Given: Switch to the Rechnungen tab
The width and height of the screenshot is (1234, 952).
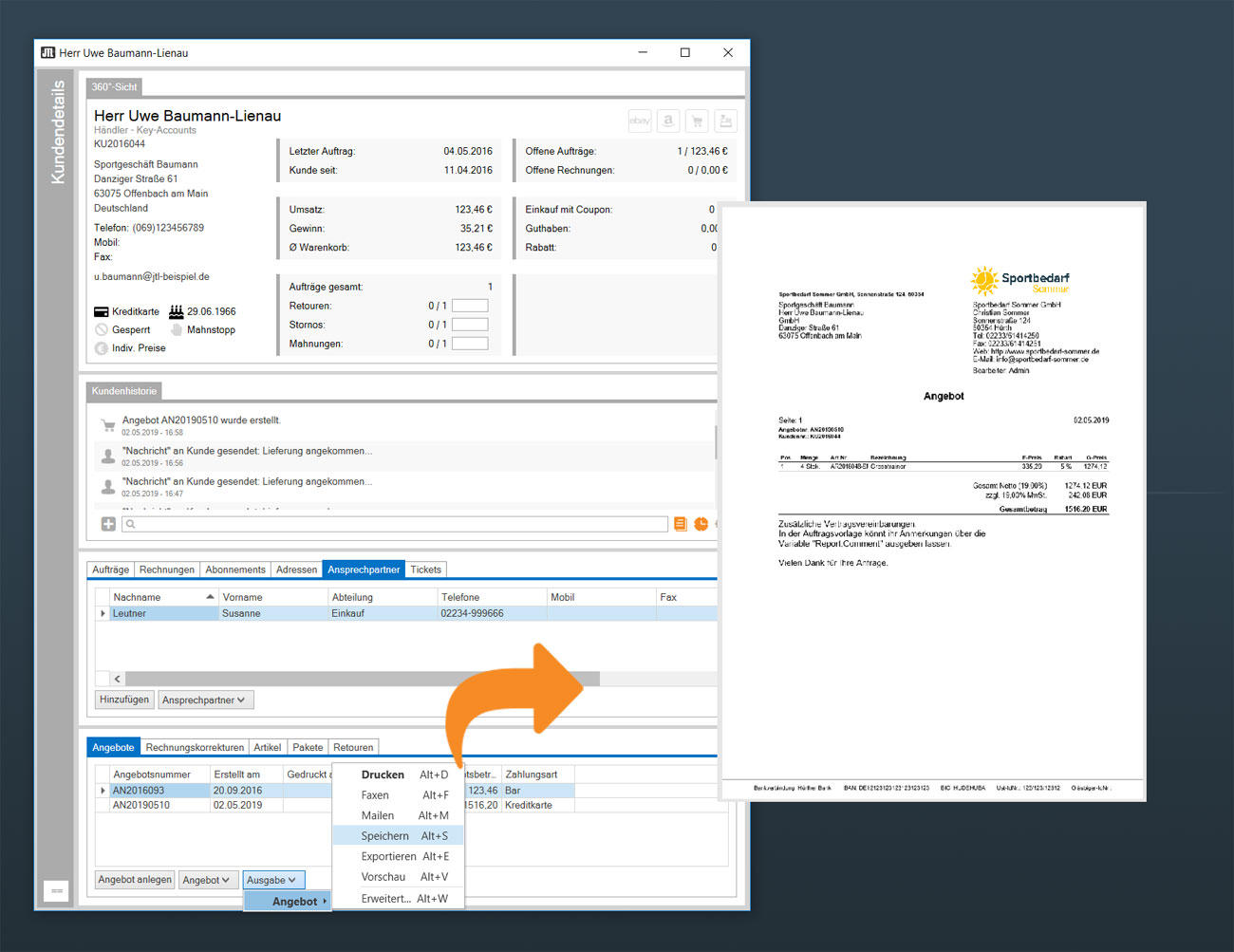Looking at the screenshot, I should (x=166, y=569).
